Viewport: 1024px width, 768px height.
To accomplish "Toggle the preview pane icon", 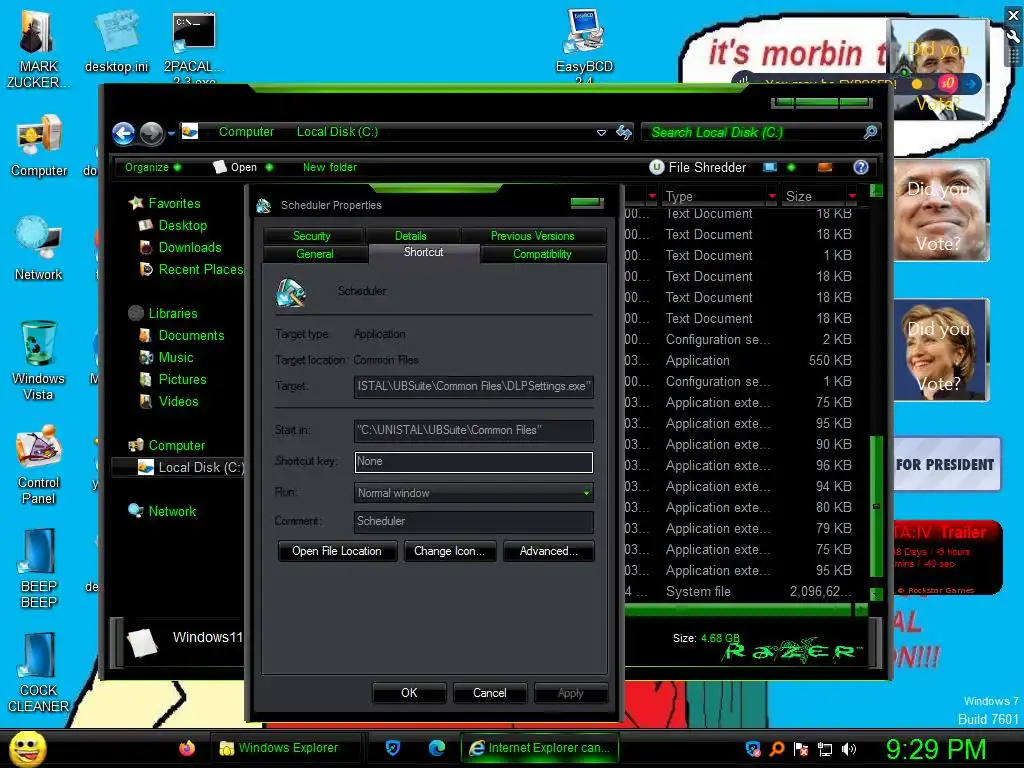I will point(825,167).
